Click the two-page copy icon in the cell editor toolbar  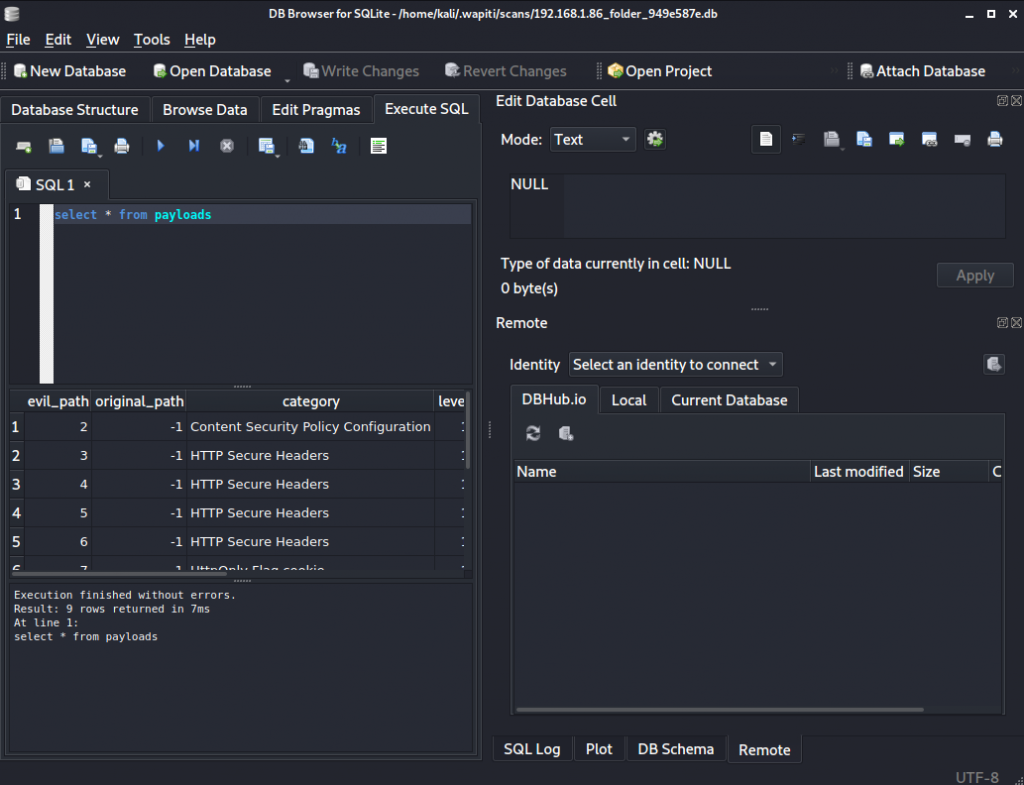coord(864,139)
